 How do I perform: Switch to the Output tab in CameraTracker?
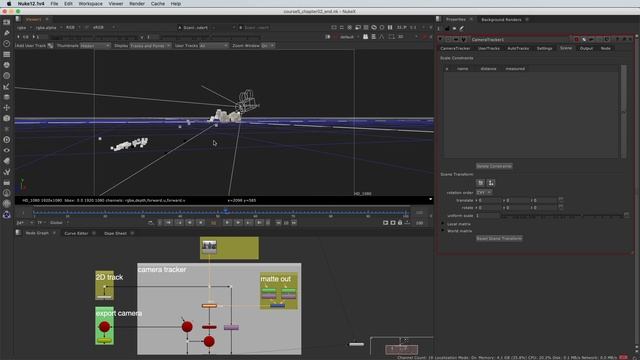[586, 49]
